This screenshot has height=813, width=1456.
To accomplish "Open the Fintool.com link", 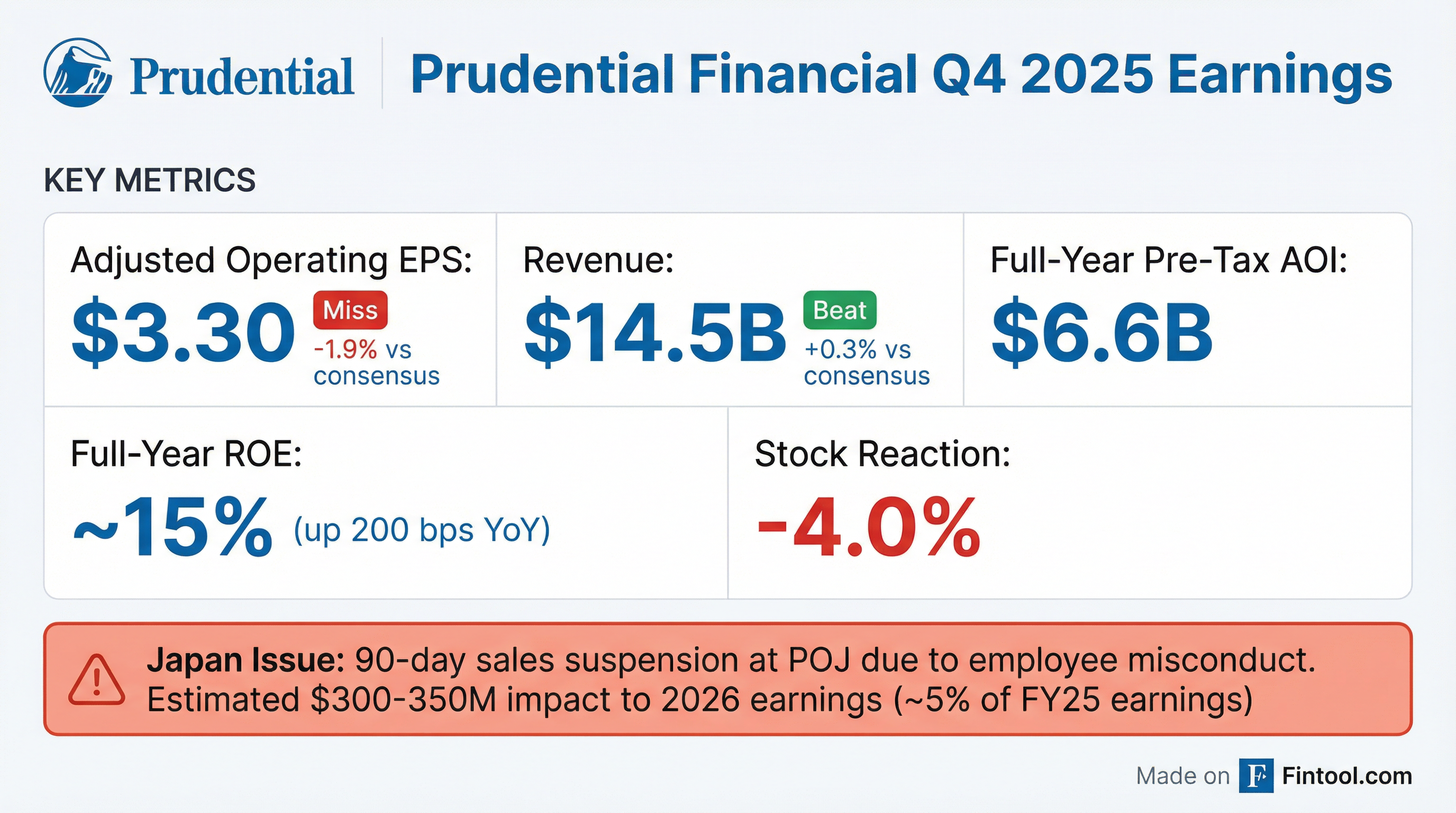I will click(1347, 776).
